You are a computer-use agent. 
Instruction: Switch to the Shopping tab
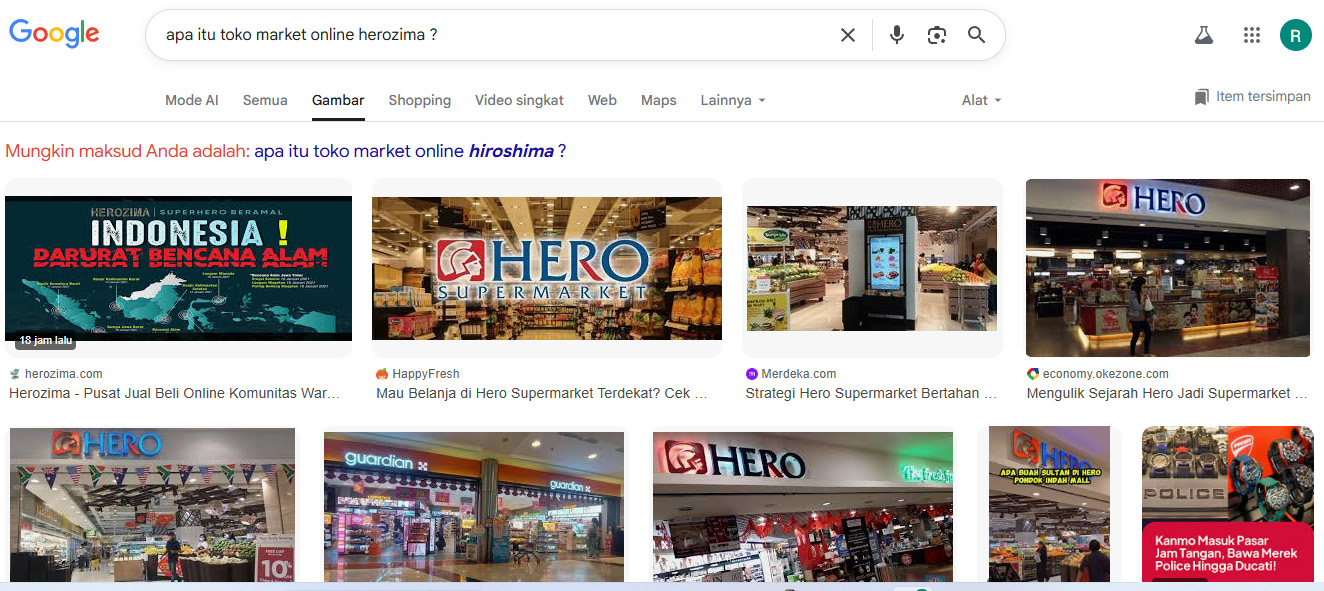pos(420,100)
